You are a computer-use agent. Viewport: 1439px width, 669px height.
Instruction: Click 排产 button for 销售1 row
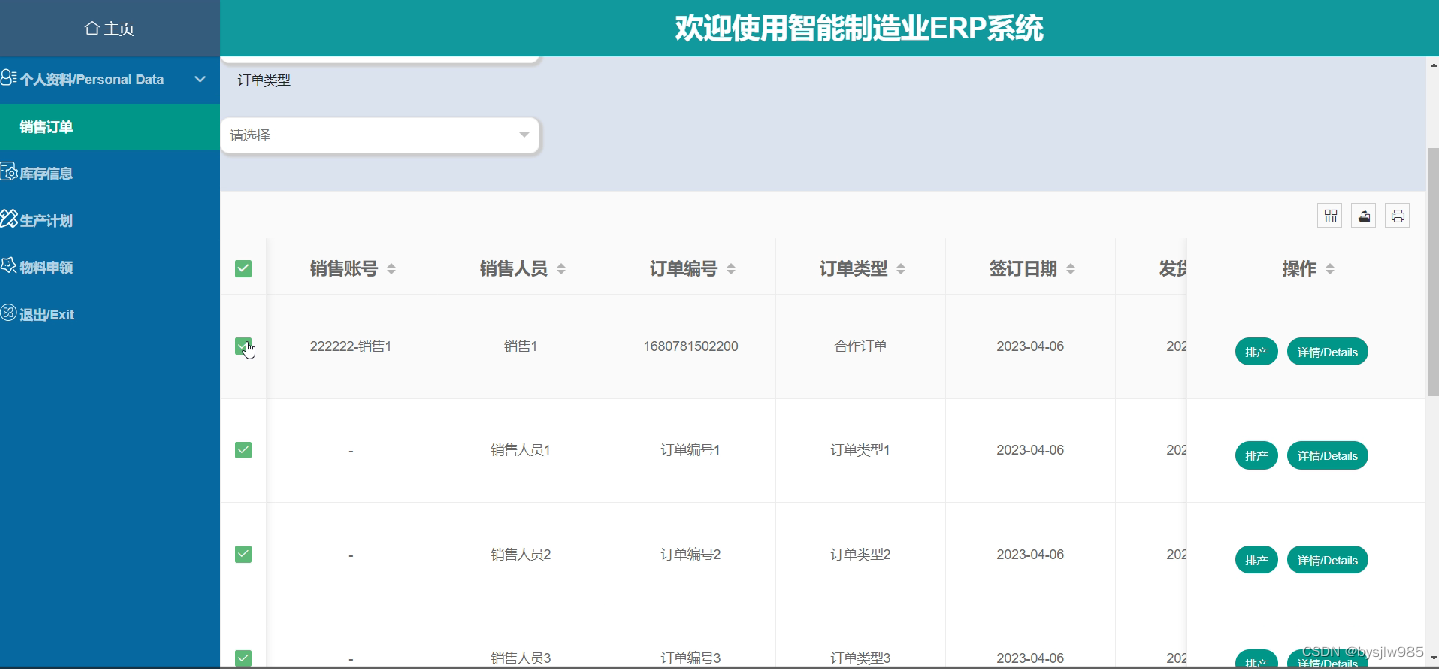pos(1256,352)
